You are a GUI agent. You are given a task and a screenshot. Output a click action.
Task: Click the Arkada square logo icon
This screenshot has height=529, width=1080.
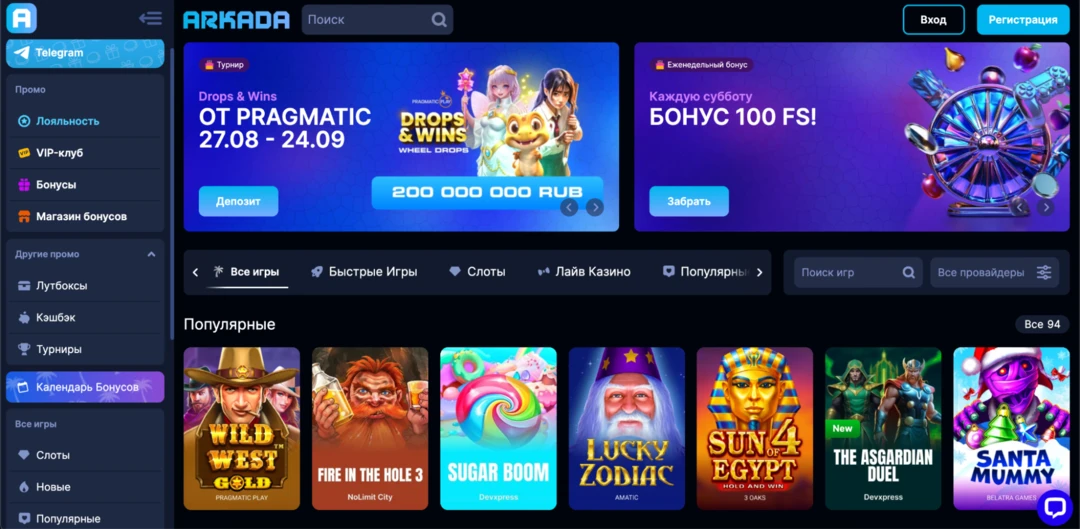21,18
